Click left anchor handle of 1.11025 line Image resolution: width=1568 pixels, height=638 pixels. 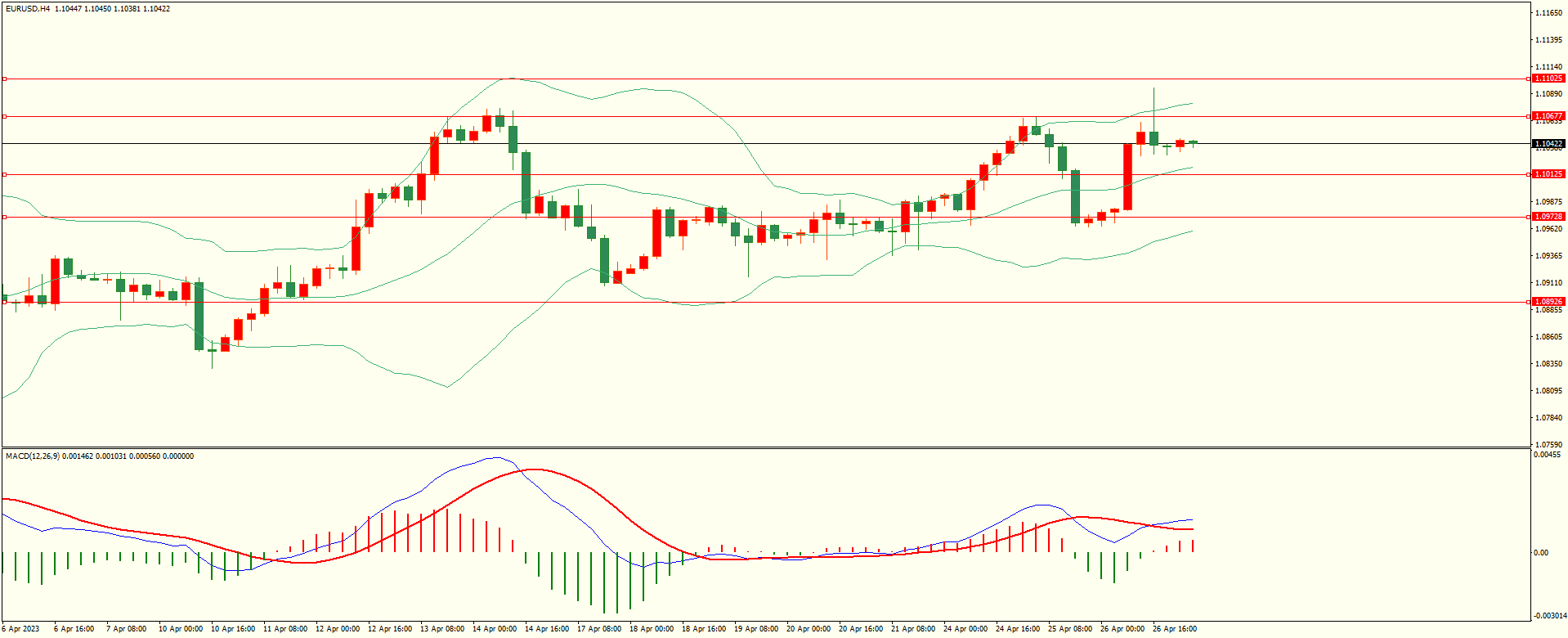point(5,79)
